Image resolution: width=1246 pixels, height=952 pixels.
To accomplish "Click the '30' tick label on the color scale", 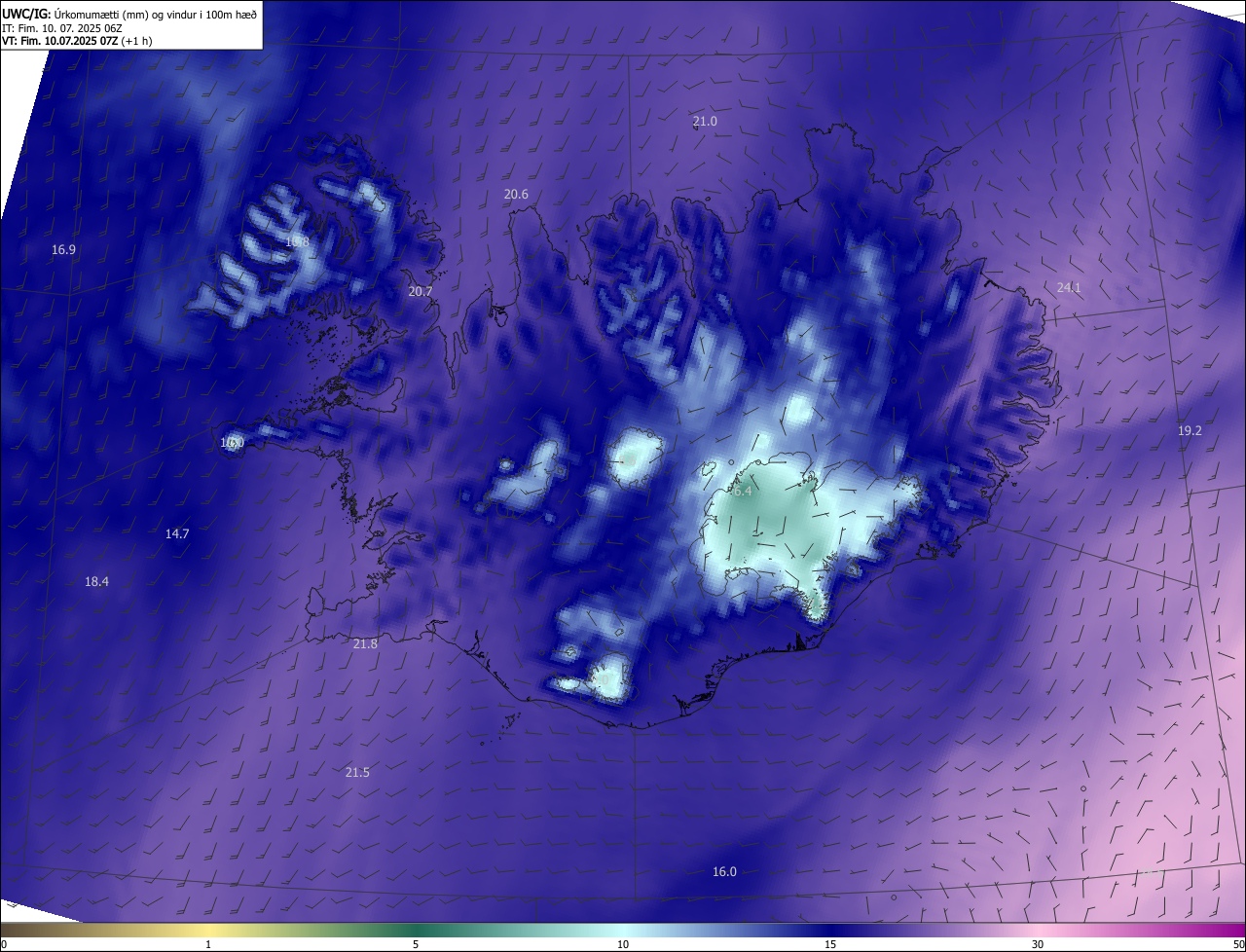I will [1038, 944].
